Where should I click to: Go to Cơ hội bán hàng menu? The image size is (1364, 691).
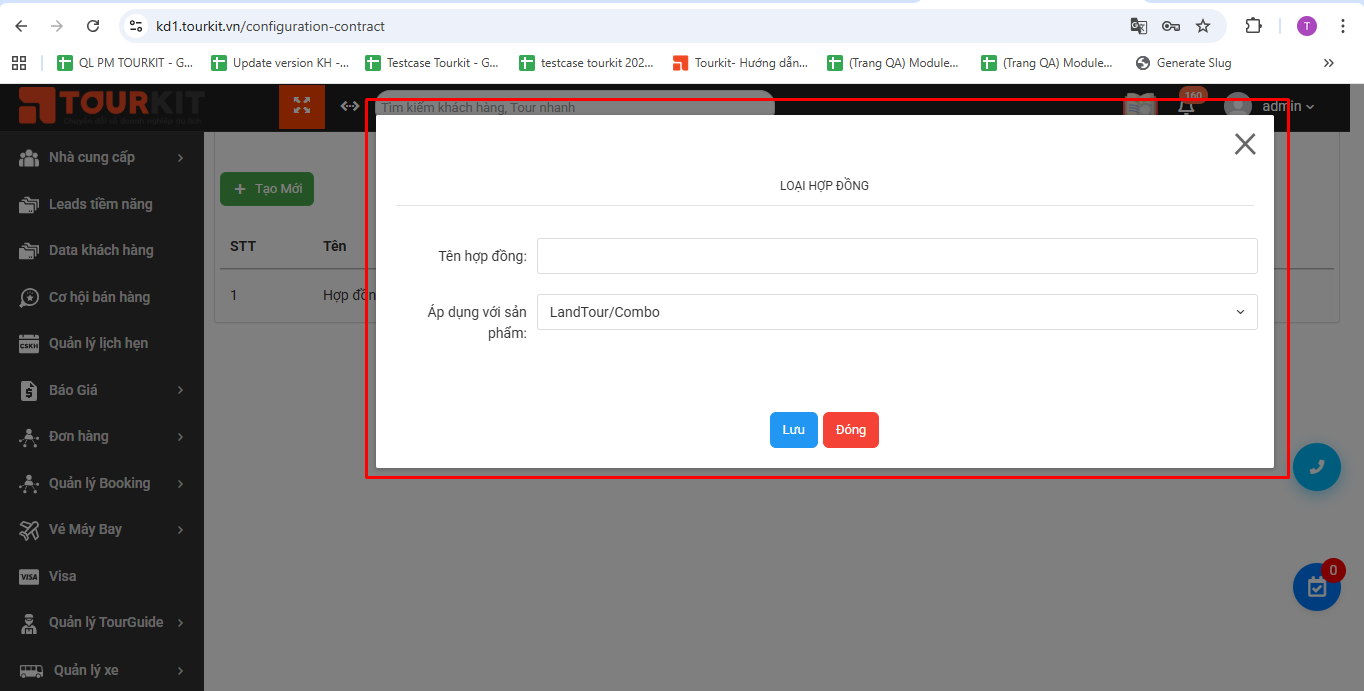click(99, 297)
